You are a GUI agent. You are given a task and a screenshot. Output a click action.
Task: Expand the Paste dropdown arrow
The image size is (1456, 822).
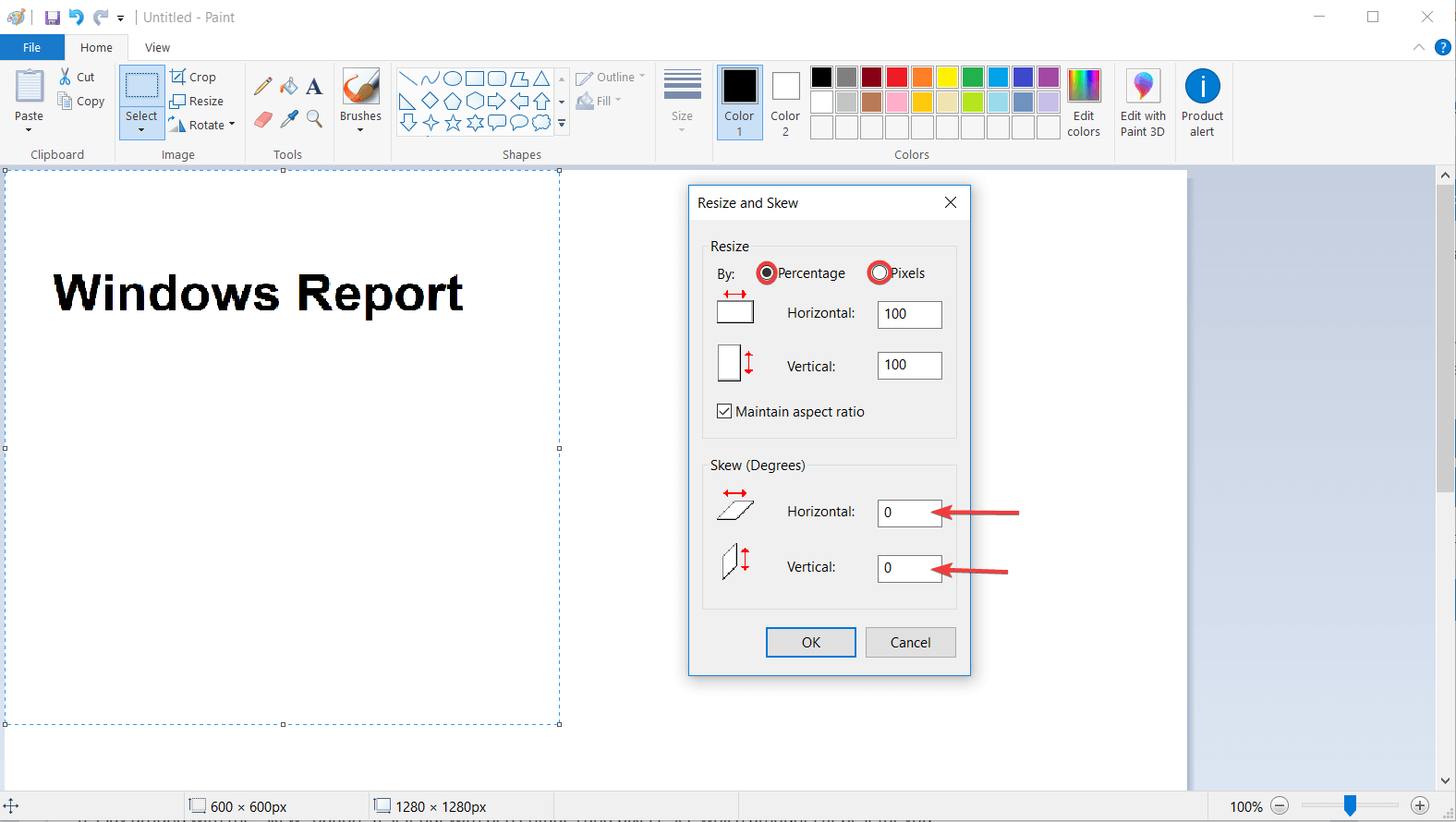coord(29,130)
